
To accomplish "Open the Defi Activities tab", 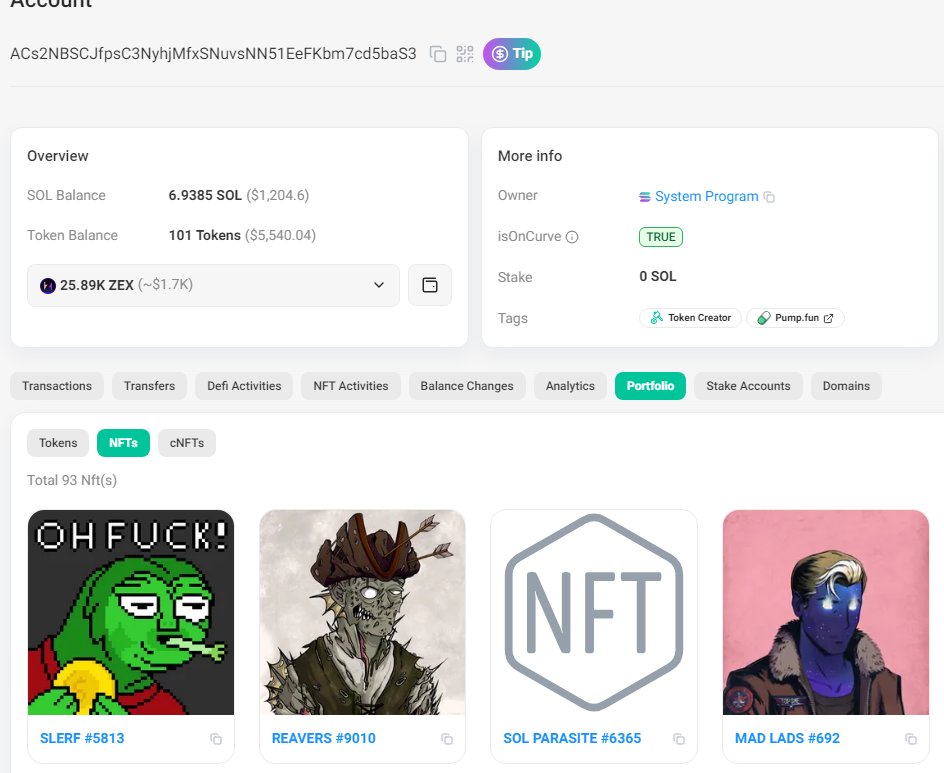I will pos(244,386).
